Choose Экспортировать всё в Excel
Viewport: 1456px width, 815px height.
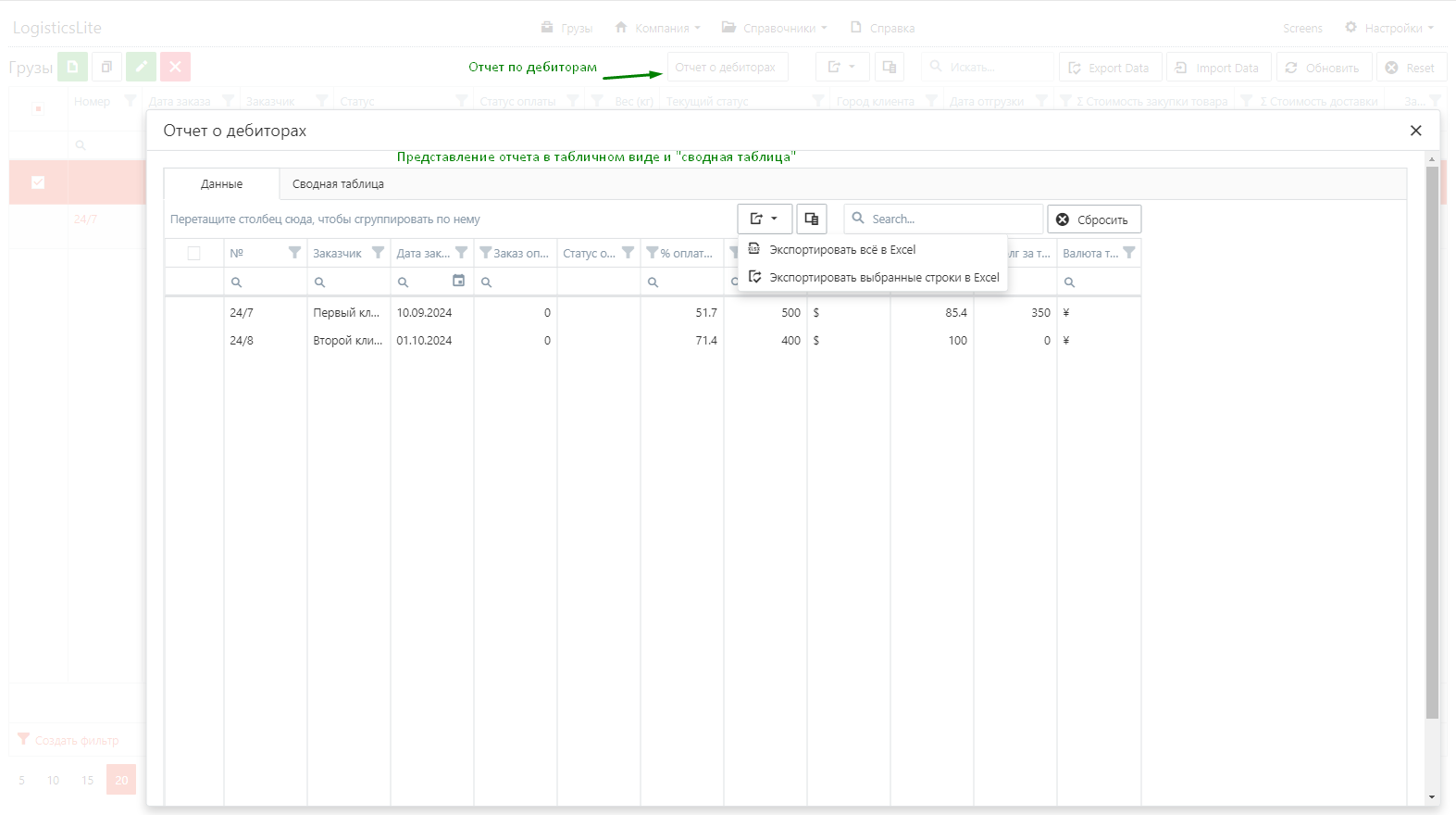tap(872, 249)
